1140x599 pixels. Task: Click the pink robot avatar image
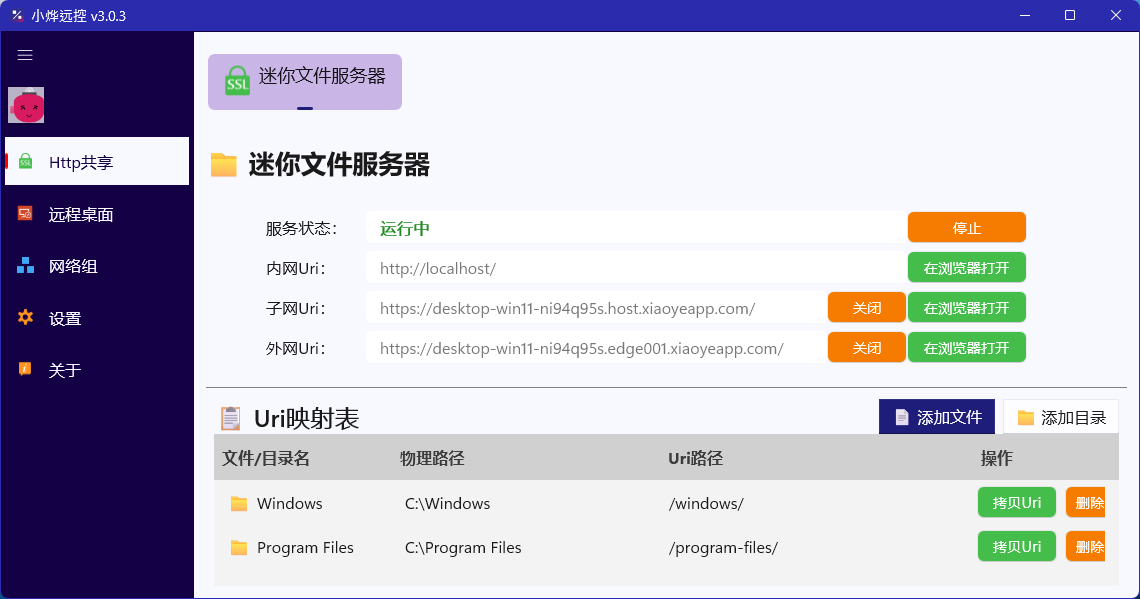(26, 105)
